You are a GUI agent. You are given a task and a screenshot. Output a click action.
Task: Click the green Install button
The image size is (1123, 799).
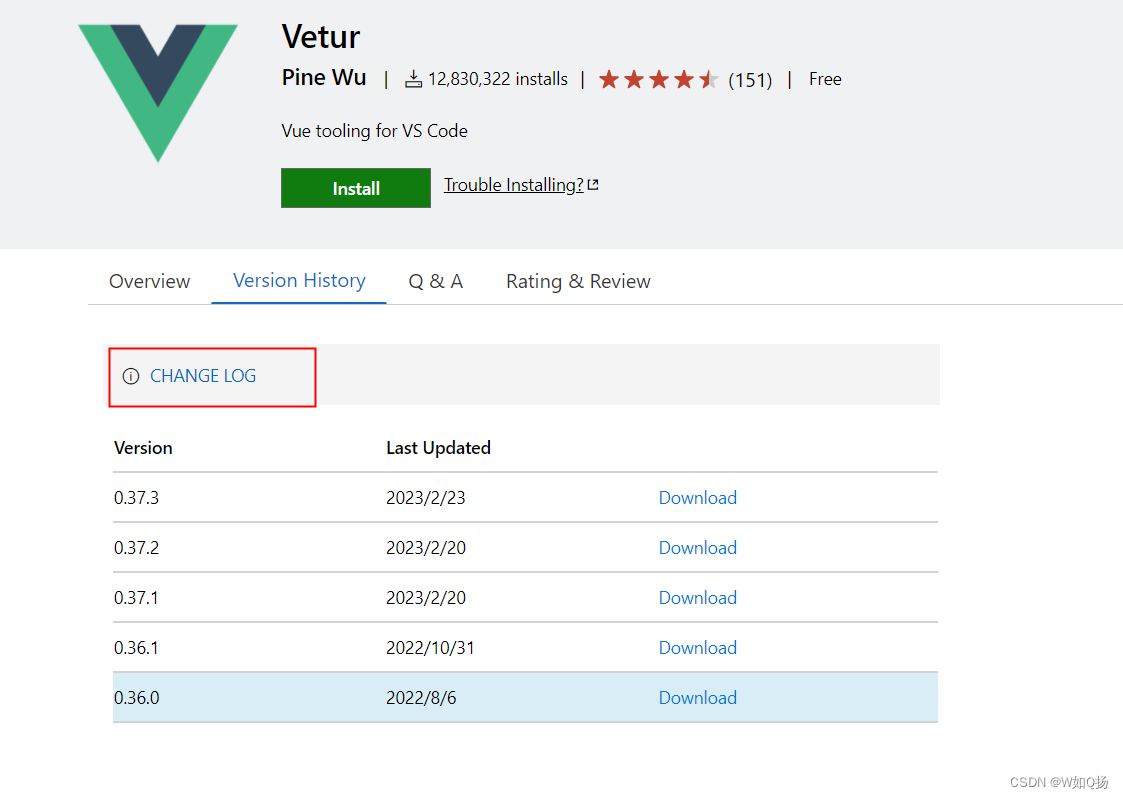tap(355, 188)
